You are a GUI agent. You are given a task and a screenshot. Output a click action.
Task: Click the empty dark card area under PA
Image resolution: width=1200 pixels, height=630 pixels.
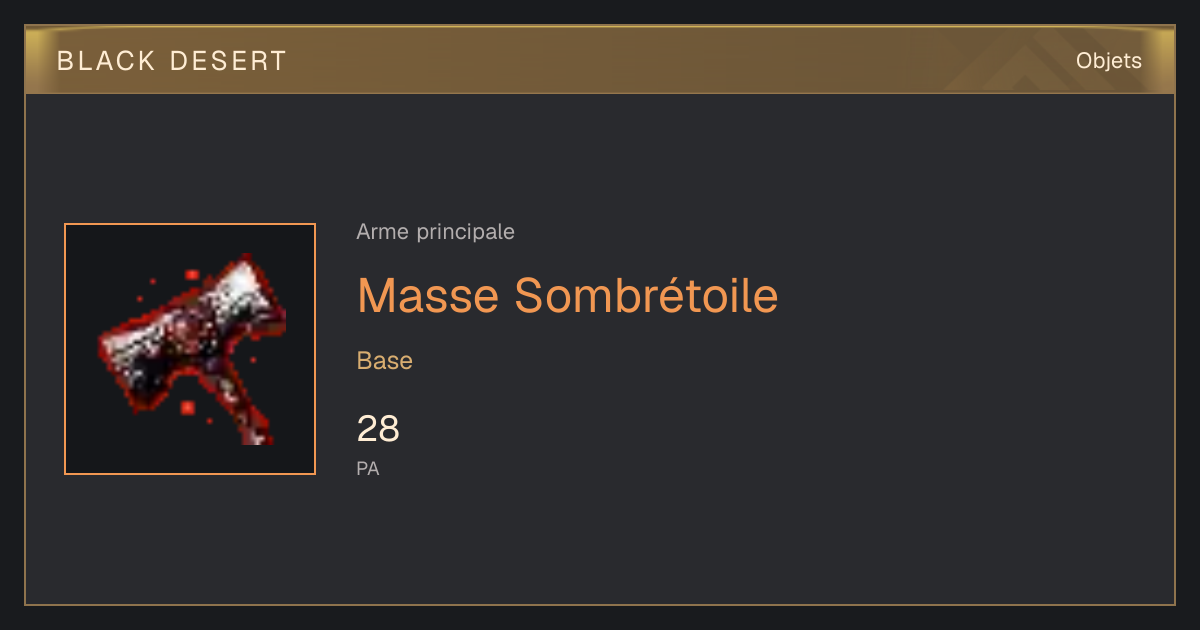(x=600, y=540)
